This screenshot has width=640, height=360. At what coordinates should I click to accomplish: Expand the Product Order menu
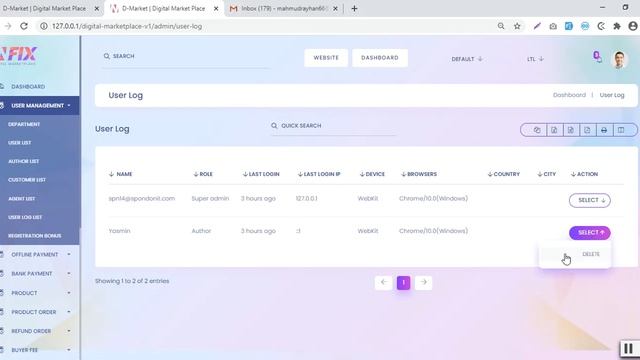[40, 312]
